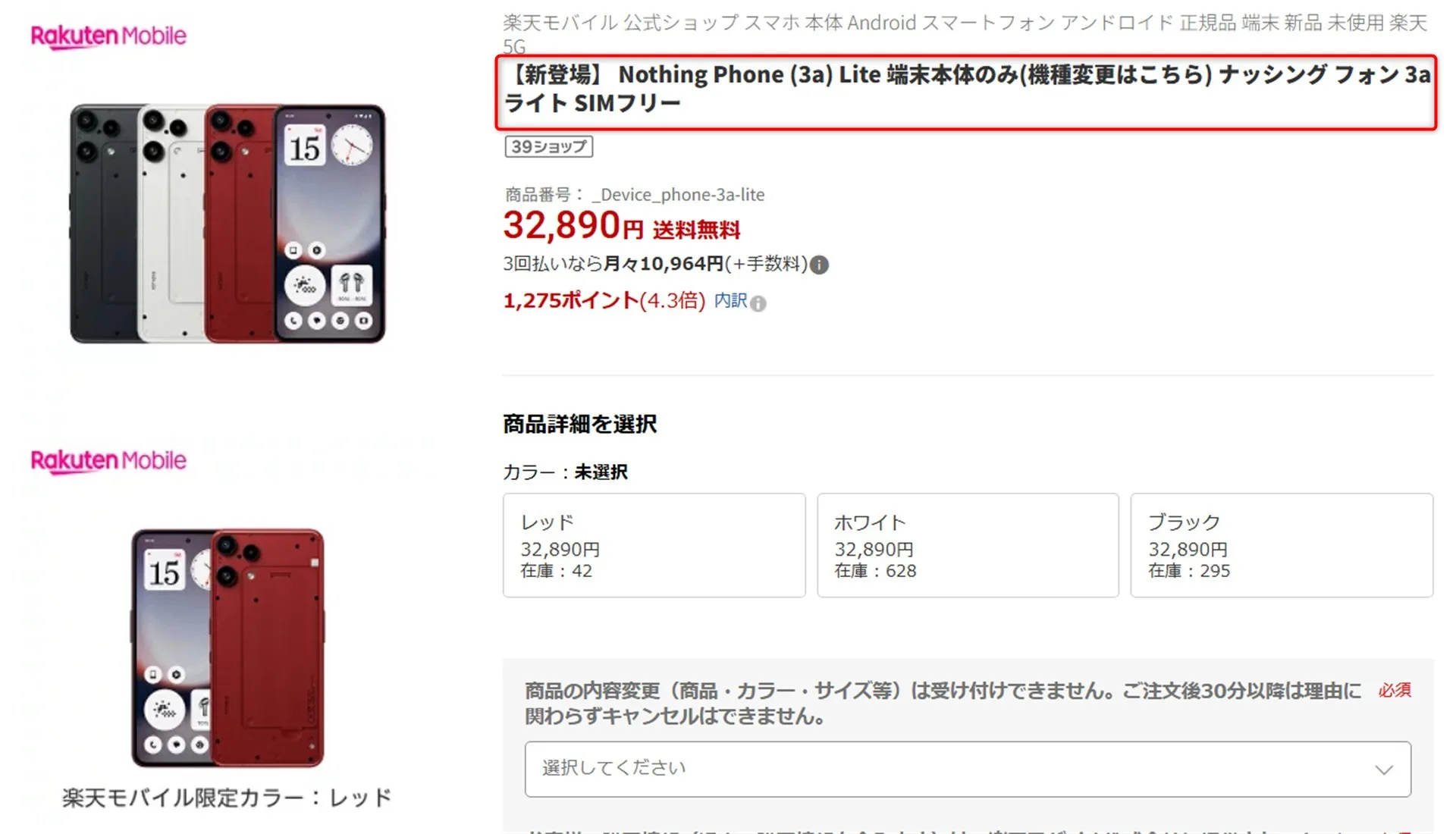The width and height of the screenshot is (1456, 834).
Task: Click the shop description text above title
Action: (x=965, y=34)
